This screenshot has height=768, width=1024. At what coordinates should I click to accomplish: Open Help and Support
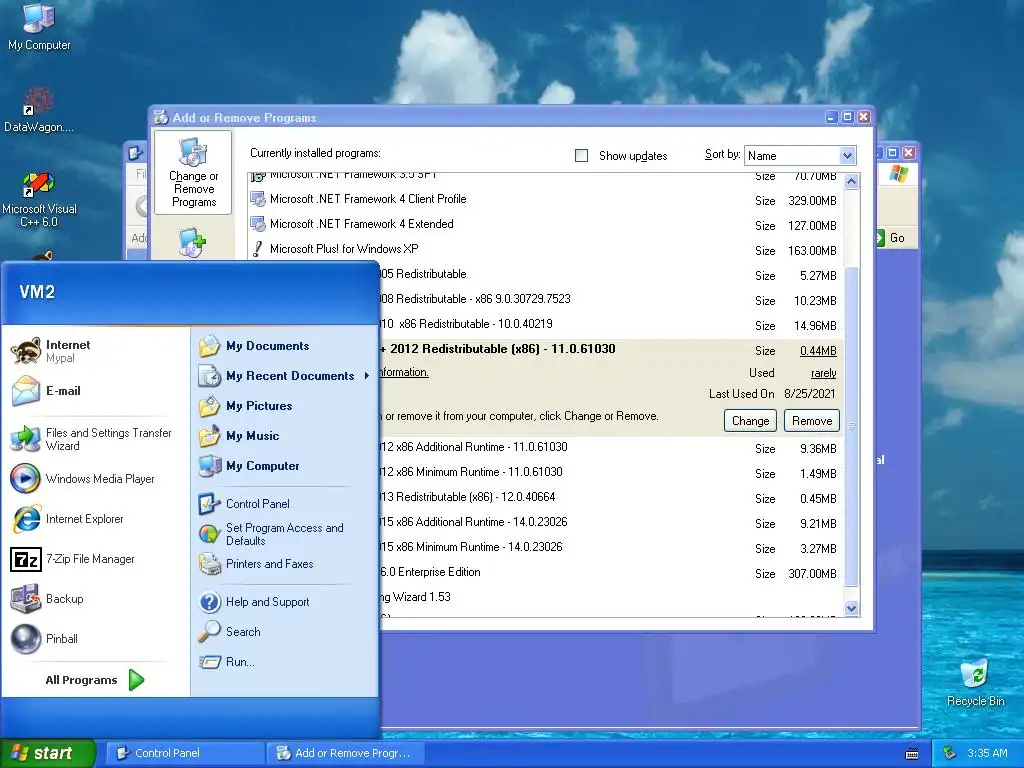tap(284, 602)
